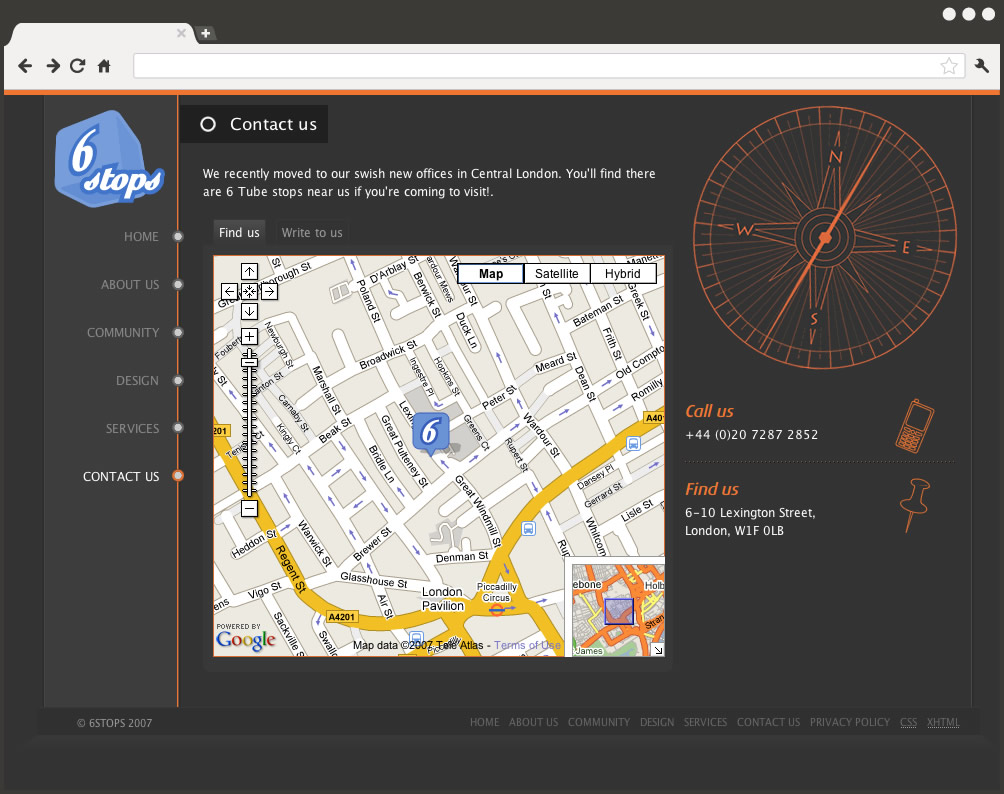Open Privacy Policy footer link
The width and height of the screenshot is (1004, 794).
point(849,722)
